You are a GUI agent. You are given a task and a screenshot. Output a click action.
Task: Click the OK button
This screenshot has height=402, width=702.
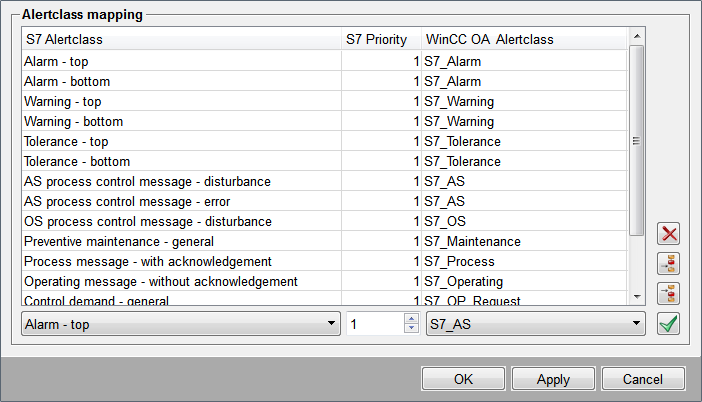coord(463,379)
